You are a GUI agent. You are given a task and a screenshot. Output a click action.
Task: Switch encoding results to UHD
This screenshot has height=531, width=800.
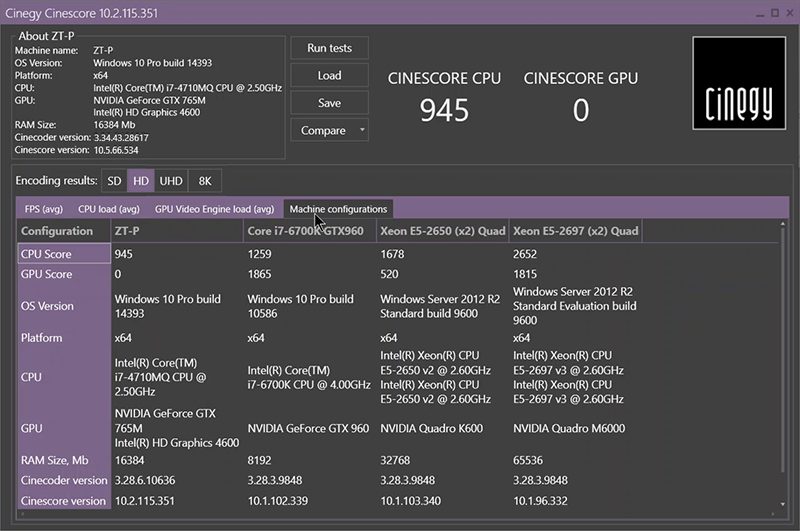coord(171,181)
